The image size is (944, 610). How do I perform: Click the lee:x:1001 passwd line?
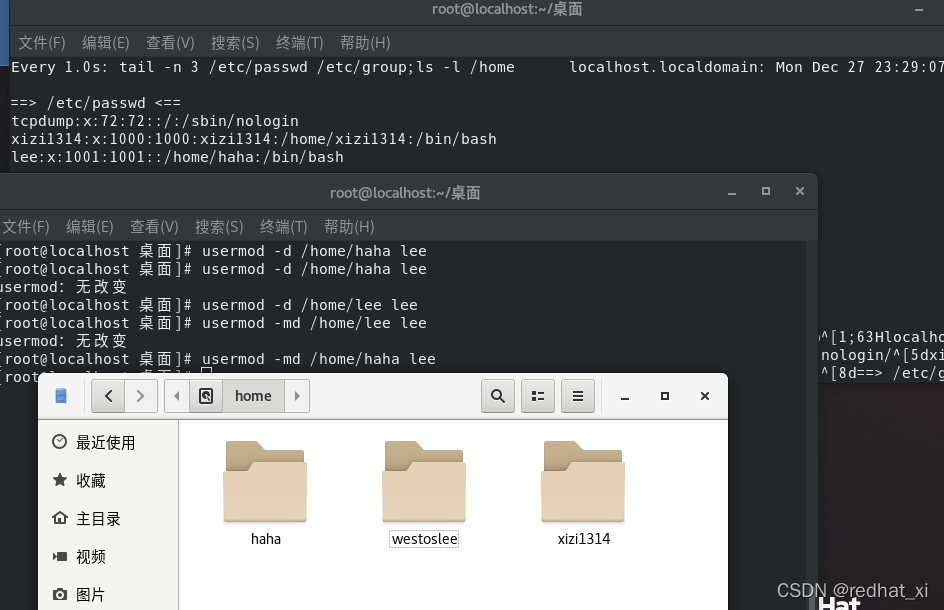click(178, 157)
